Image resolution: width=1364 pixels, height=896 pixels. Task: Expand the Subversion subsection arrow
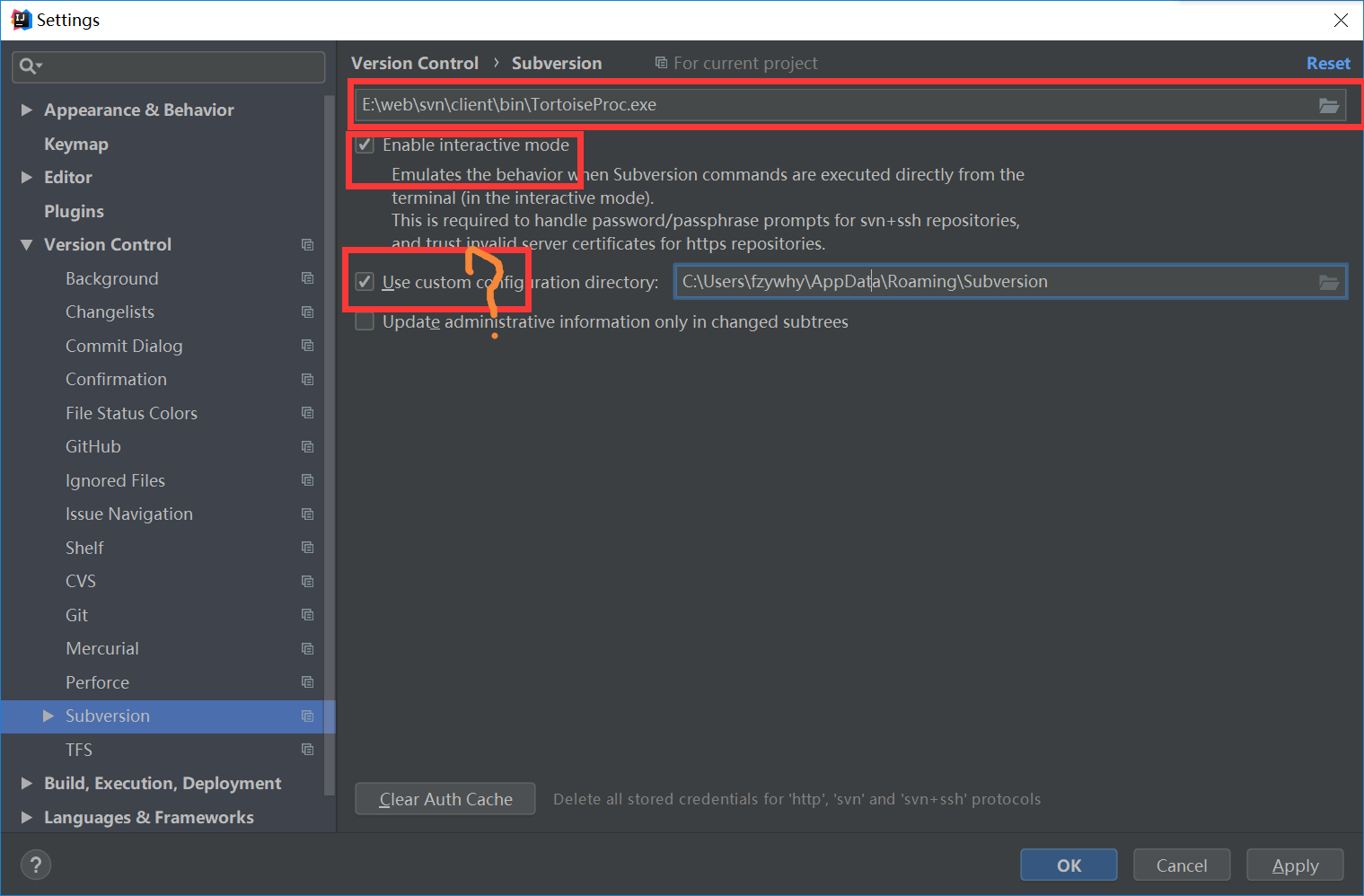point(48,716)
